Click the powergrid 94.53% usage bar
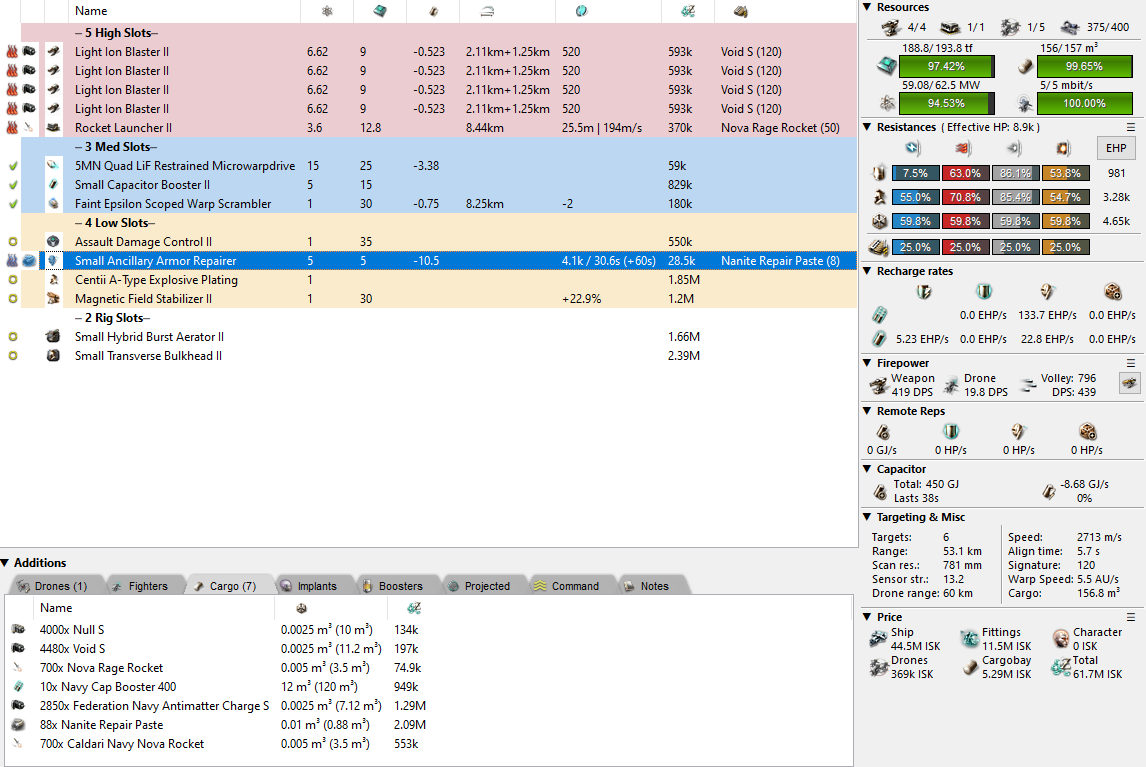This screenshot has height=767, width=1146. click(x=946, y=104)
